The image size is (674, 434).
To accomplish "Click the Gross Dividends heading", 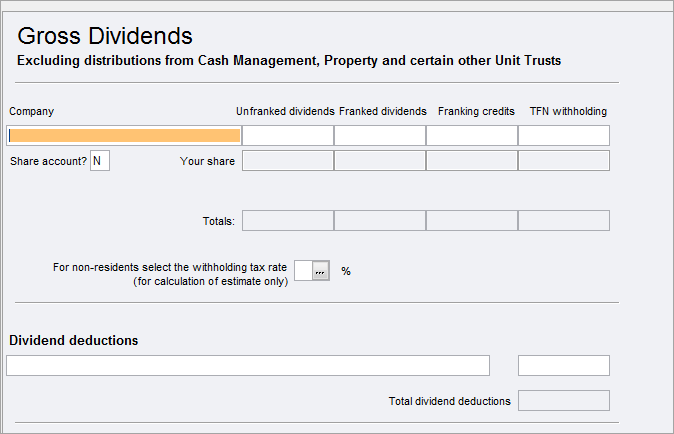I will (105, 36).
